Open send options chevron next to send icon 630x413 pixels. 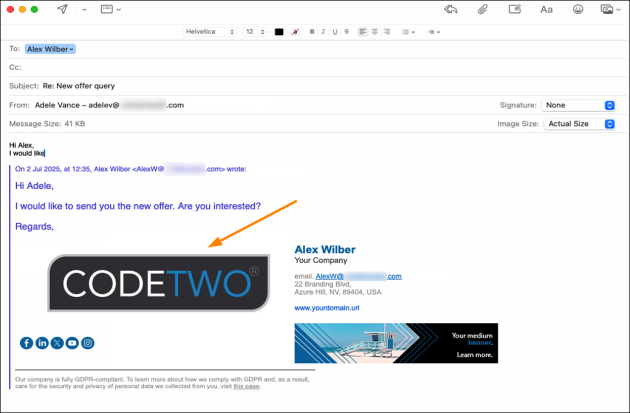point(84,10)
